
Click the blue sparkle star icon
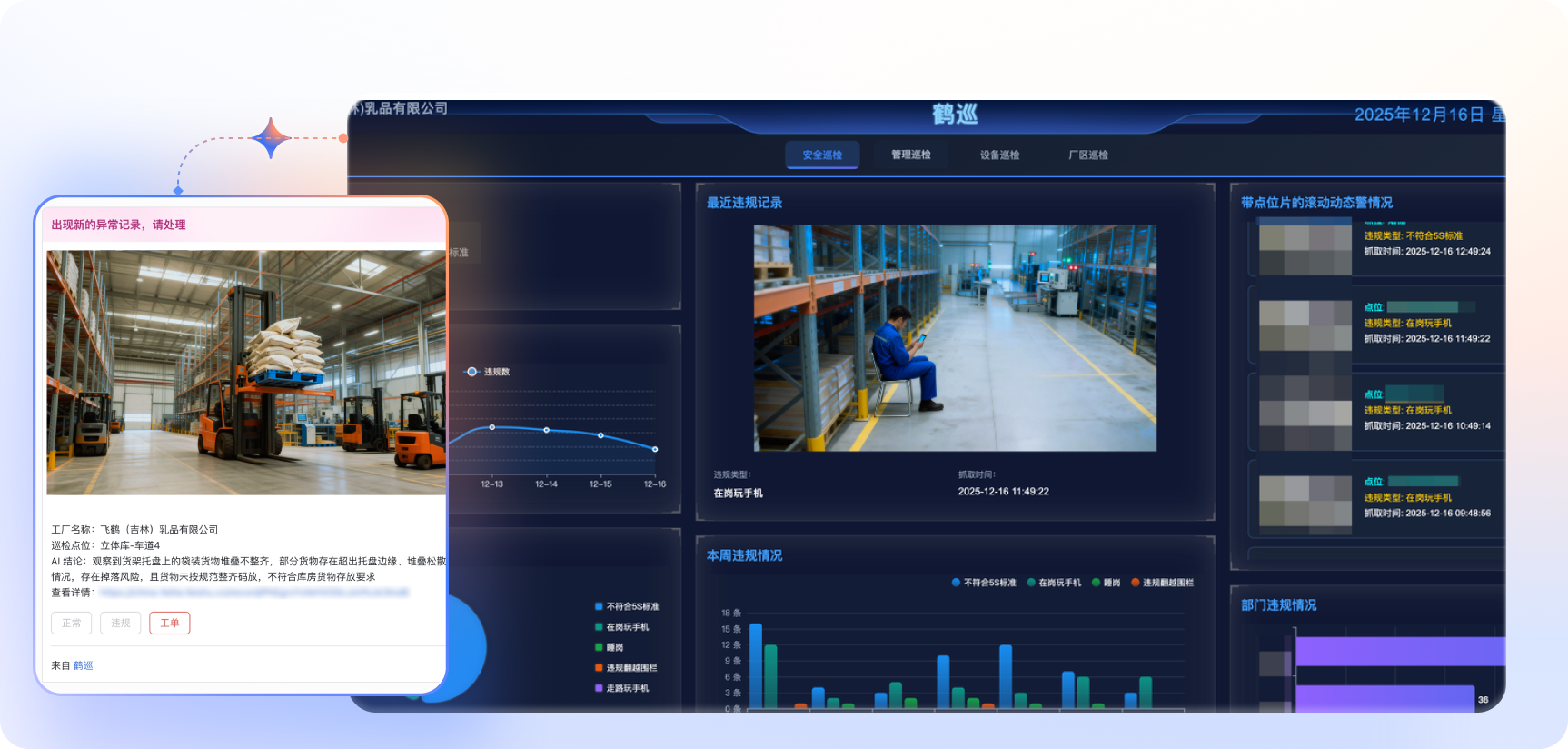tap(271, 139)
